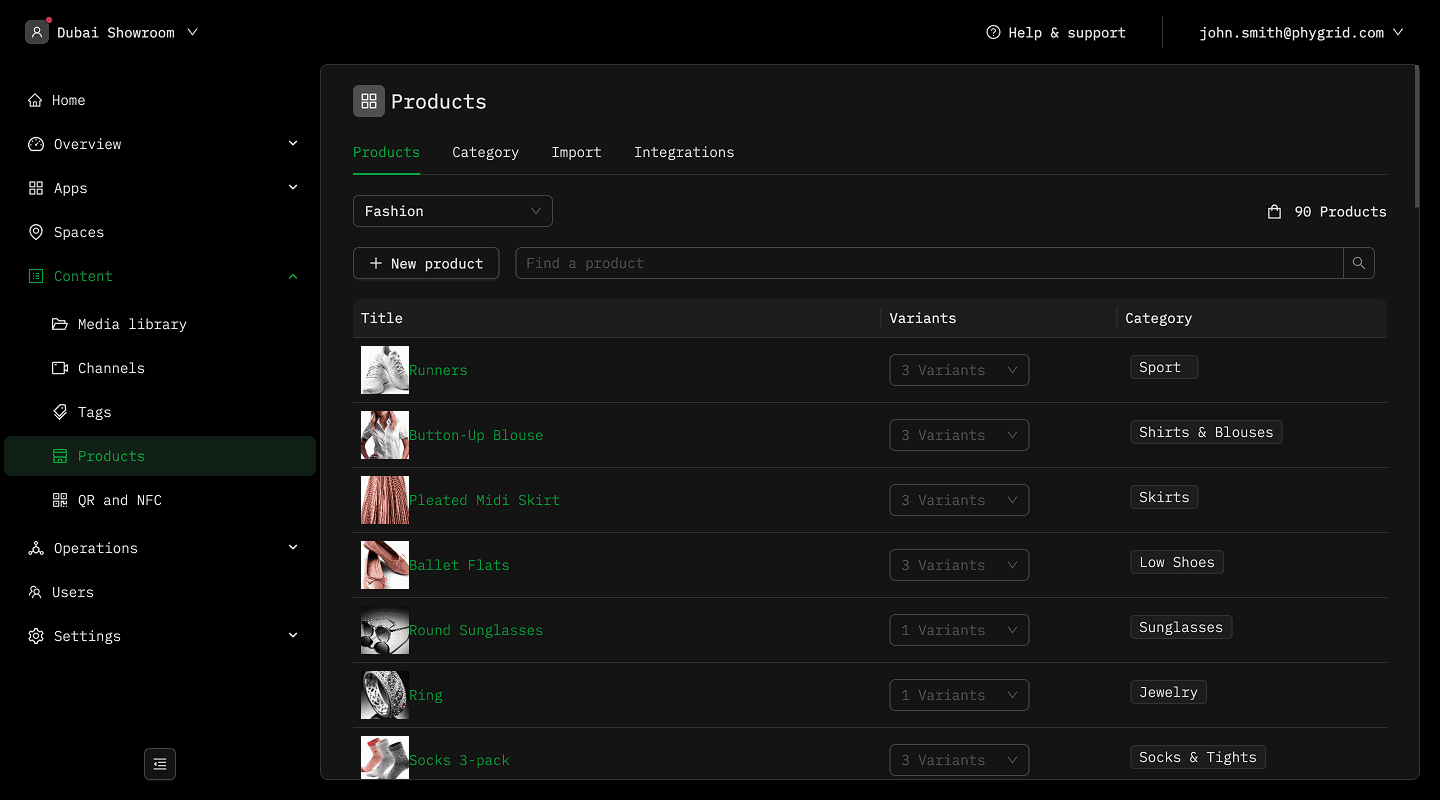The height and width of the screenshot is (800, 1440).
Task: Open the Fashion catalog dropdown
Action: click(452, 211)
